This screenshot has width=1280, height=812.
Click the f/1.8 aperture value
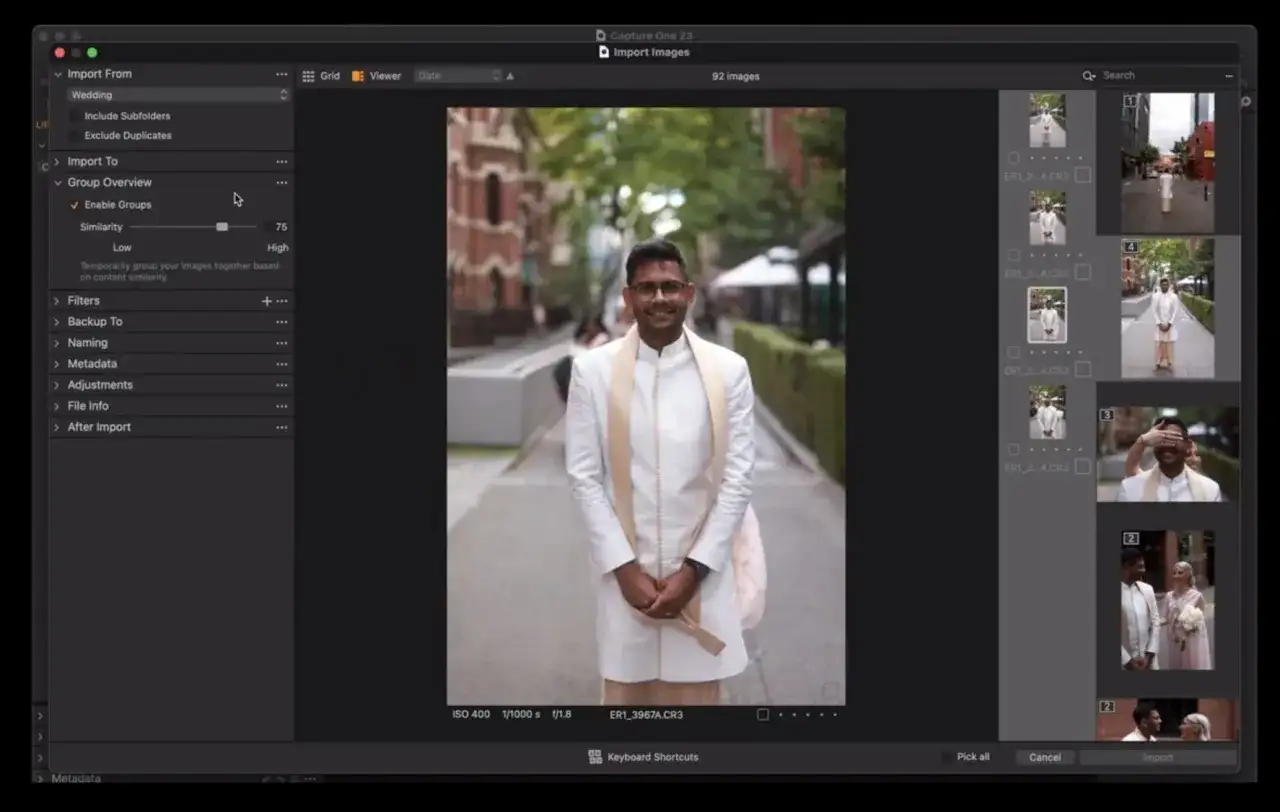click(561, 715)
